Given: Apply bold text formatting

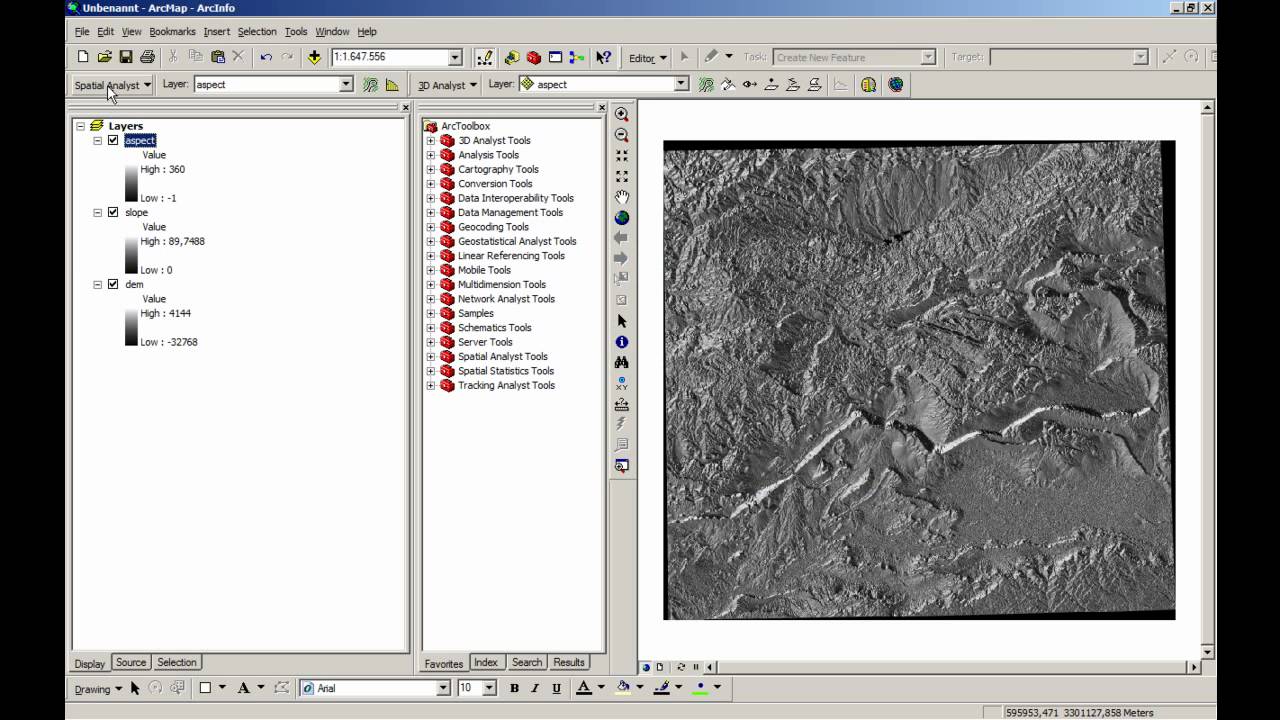Looking at the screenshot, I should 514,688.
